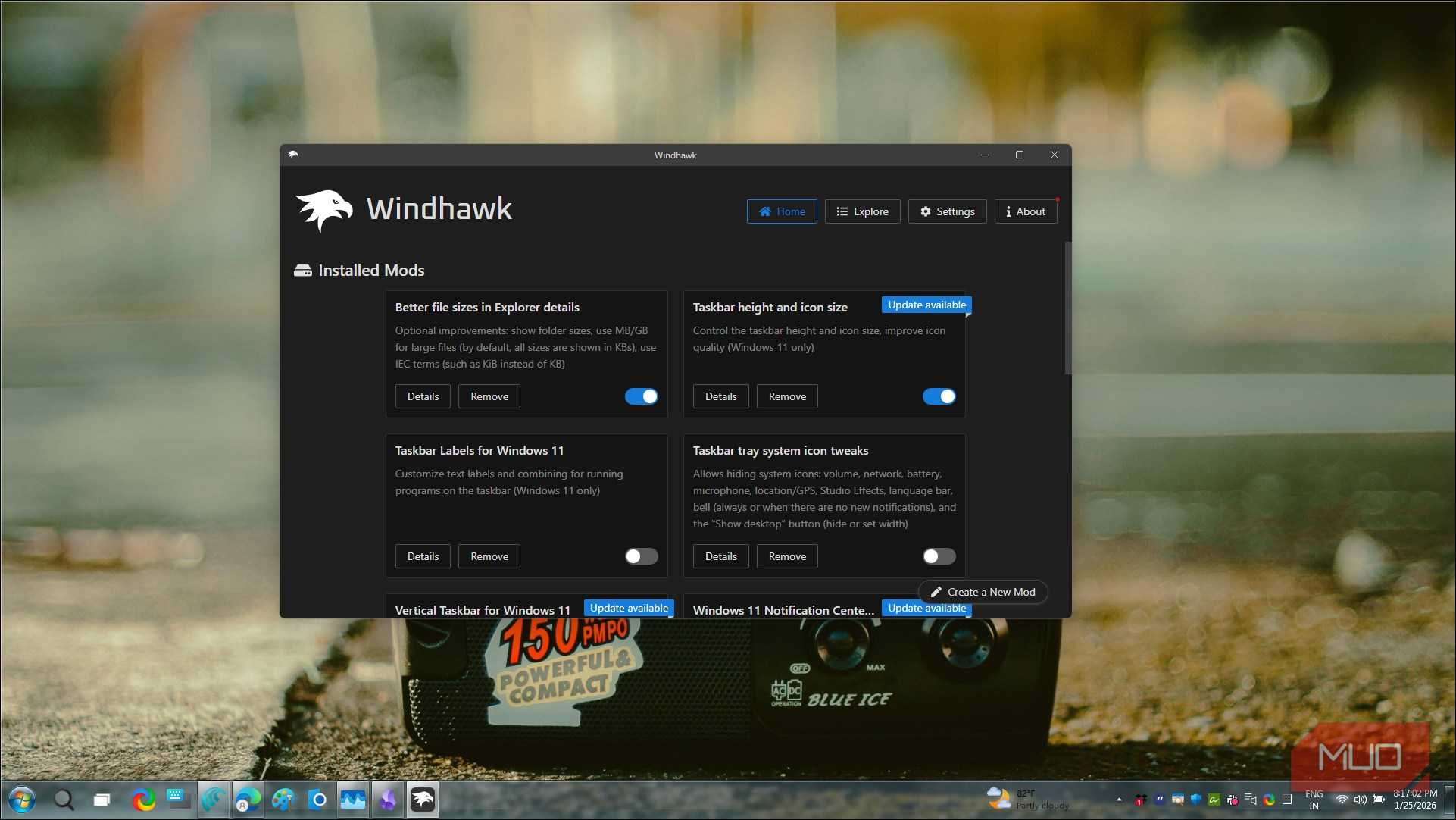
Task: Open Details for Better file sizes mod
Action: tap(423, 396)
